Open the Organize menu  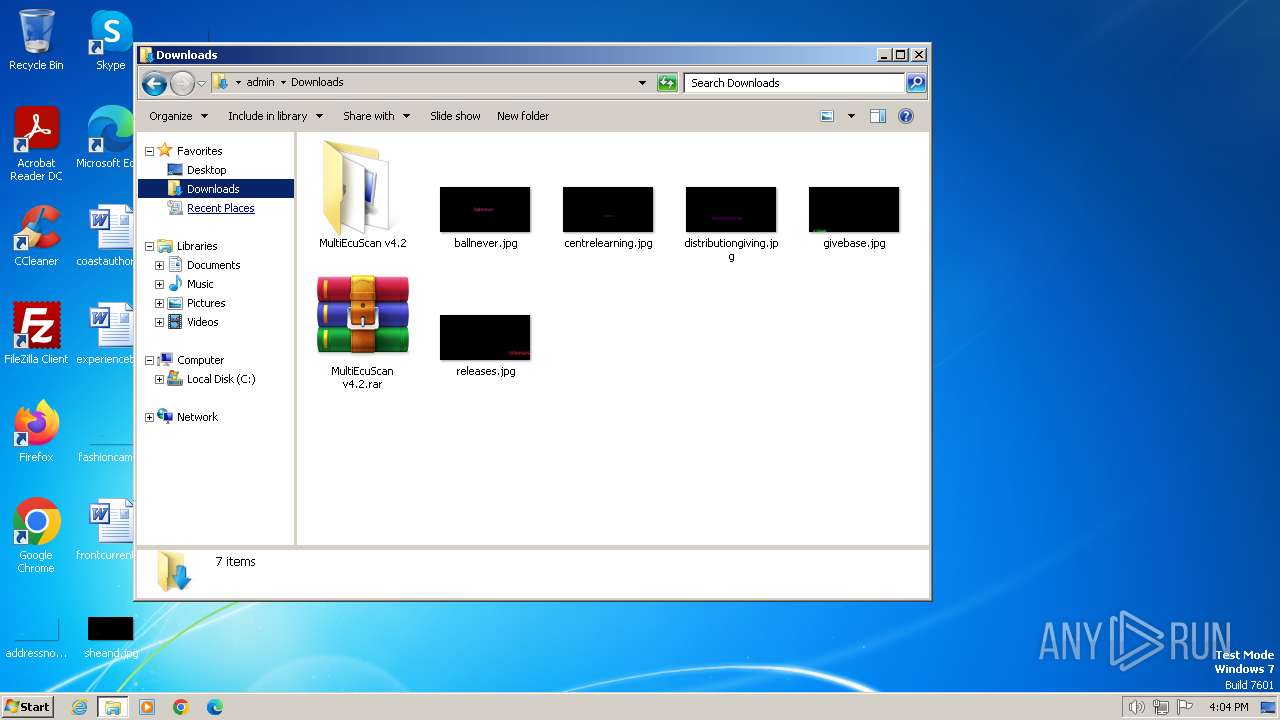(179, 116)
